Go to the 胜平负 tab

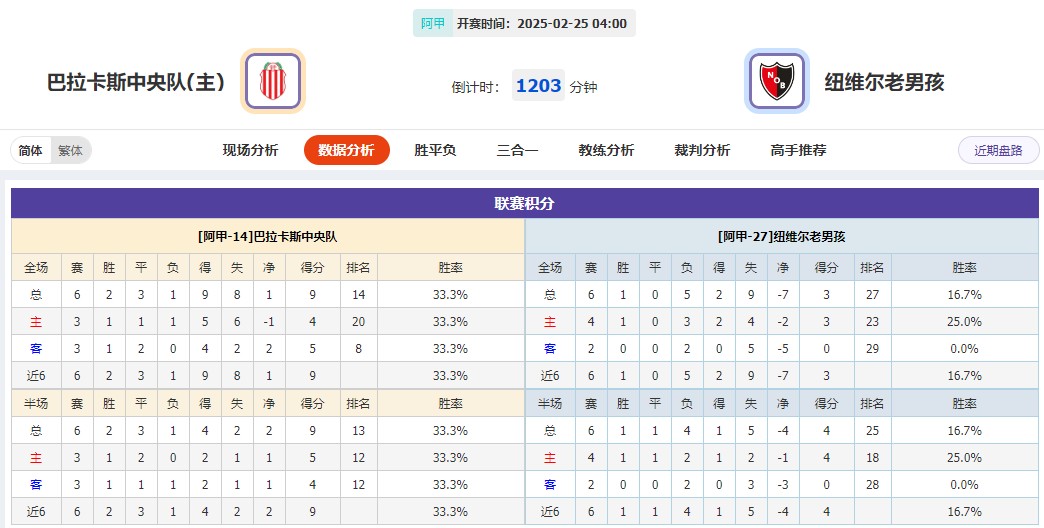click(x=435, y=151)
